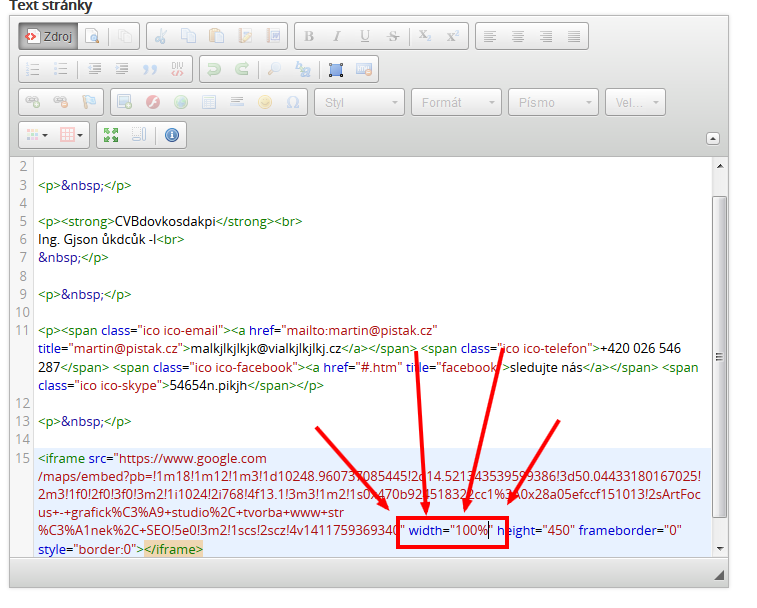Click closing </iframe> tag
The image size is (757, 608).
(173, 550)
